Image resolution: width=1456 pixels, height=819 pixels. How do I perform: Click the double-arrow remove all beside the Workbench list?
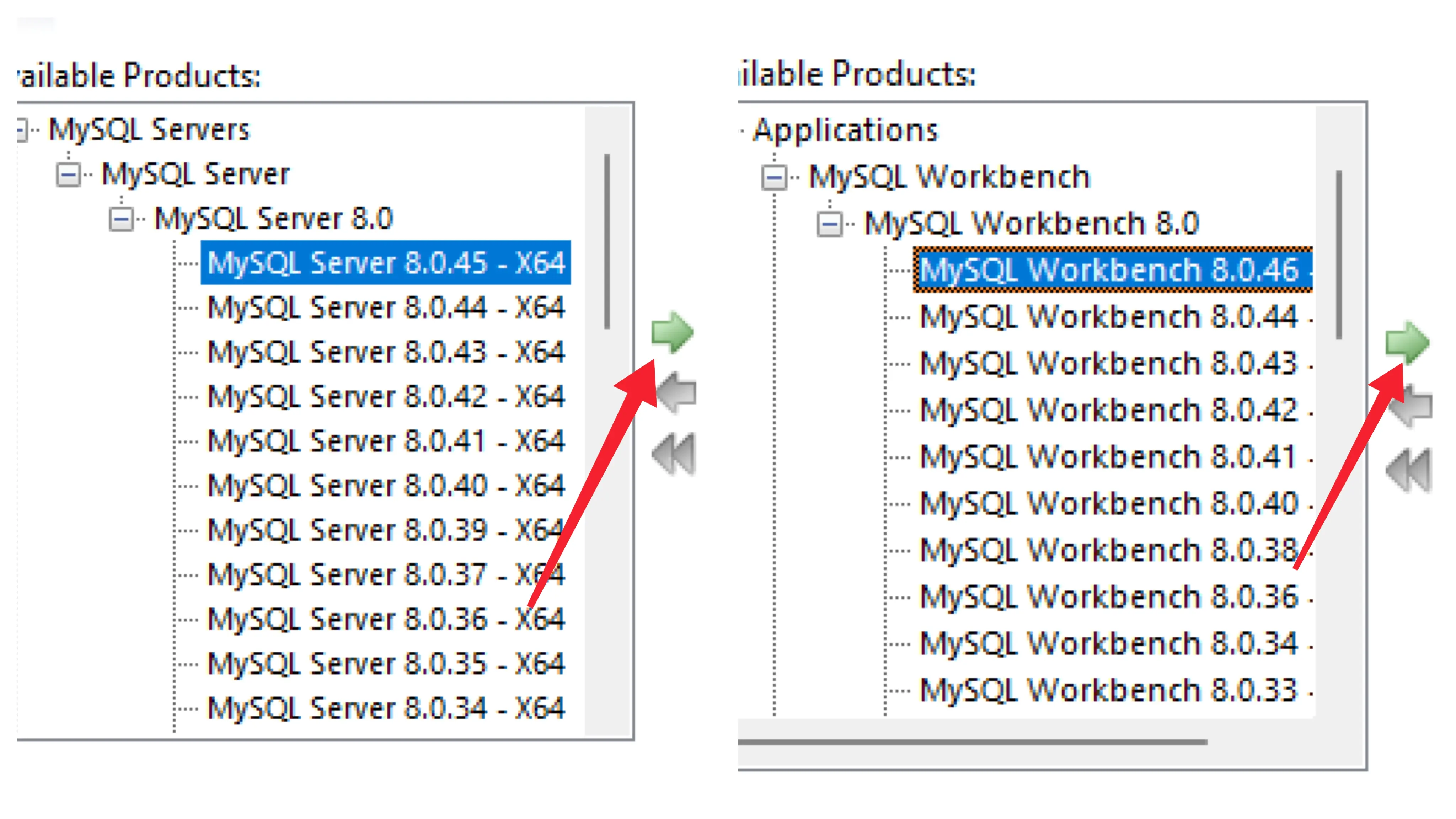pos(1408,470)
